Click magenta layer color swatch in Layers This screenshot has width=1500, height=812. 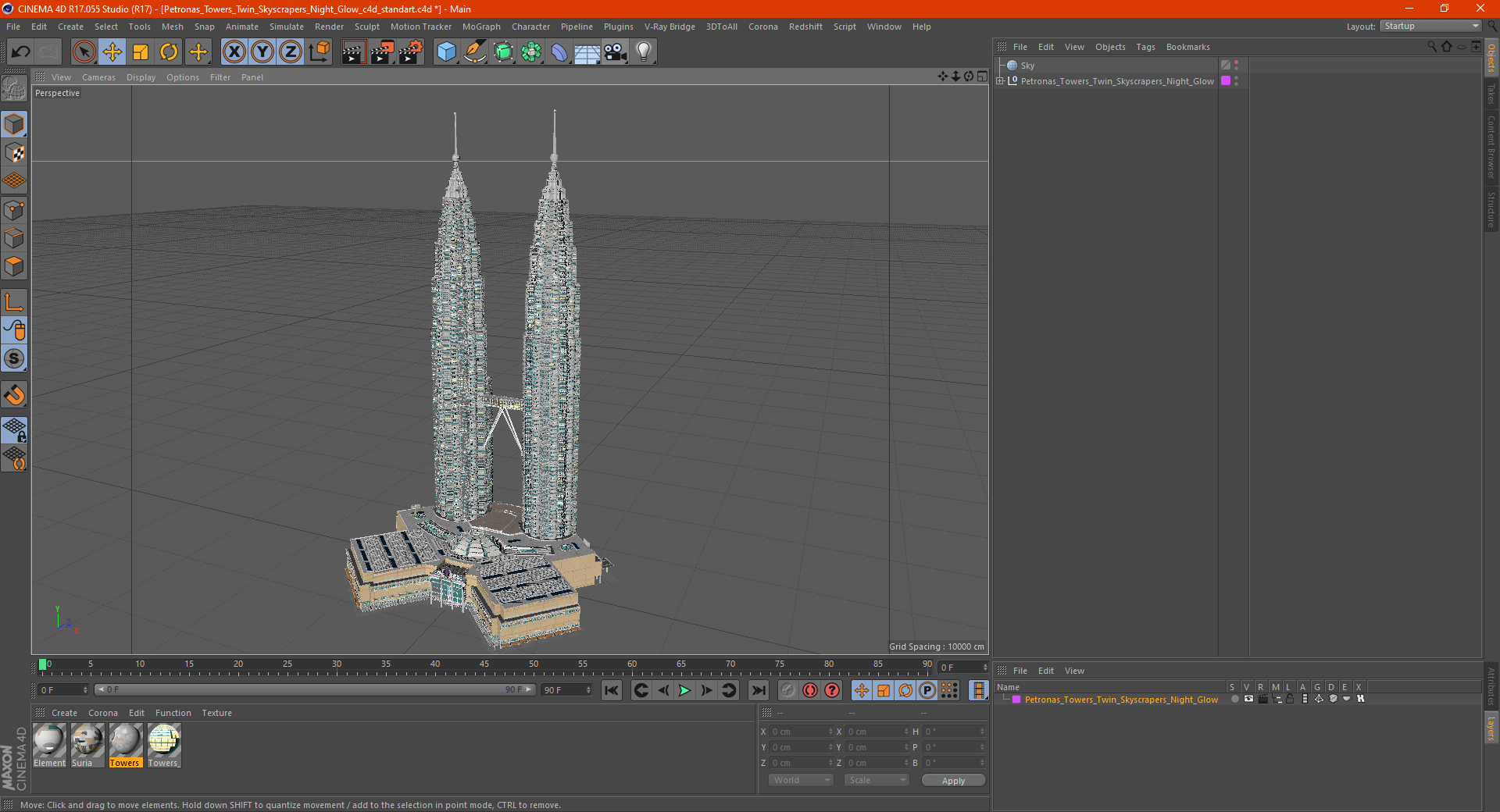pyautogui.click(x=1016, y=700)
